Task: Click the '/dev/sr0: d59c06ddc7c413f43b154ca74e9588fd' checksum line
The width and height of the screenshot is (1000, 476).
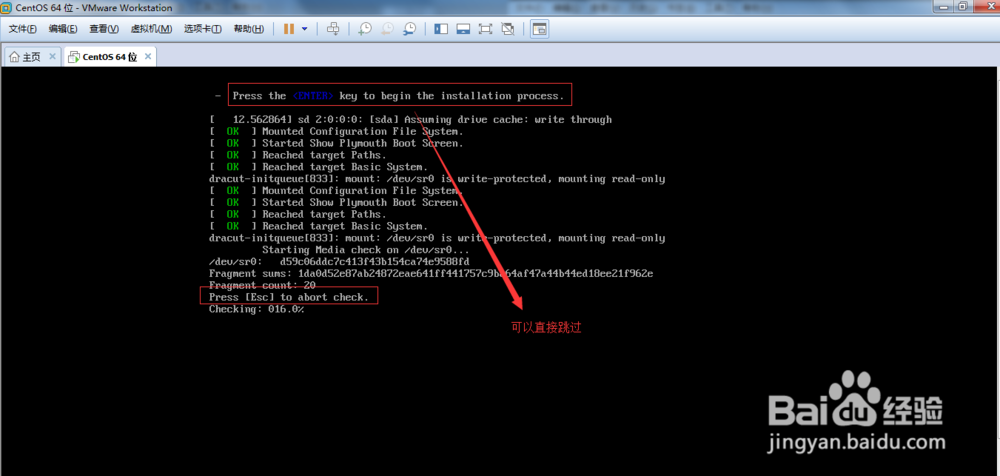Action: [x=339, y=262]
